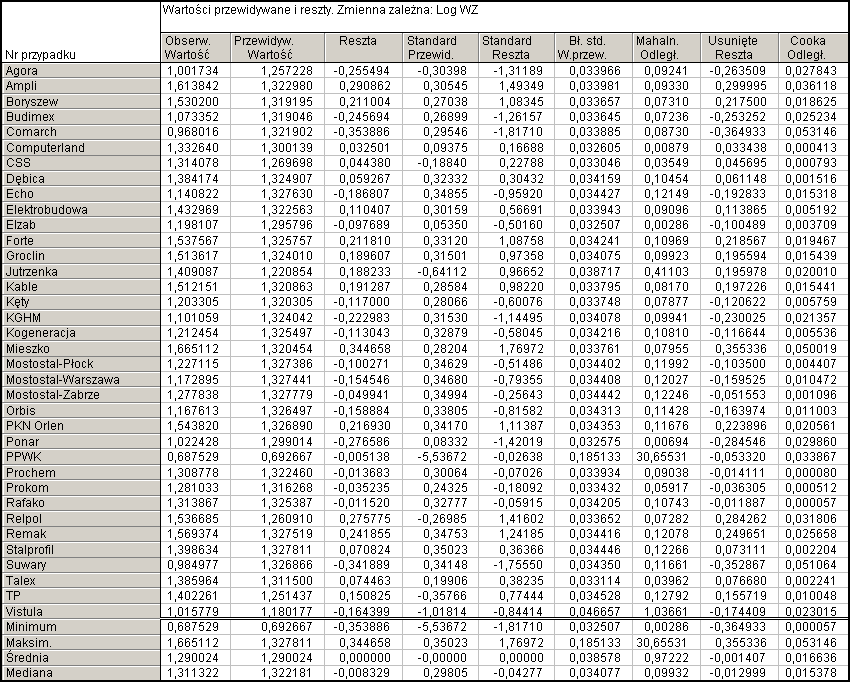Click the 'Przewidyw. Wartość' column header
850x682 pixels.
278,48
